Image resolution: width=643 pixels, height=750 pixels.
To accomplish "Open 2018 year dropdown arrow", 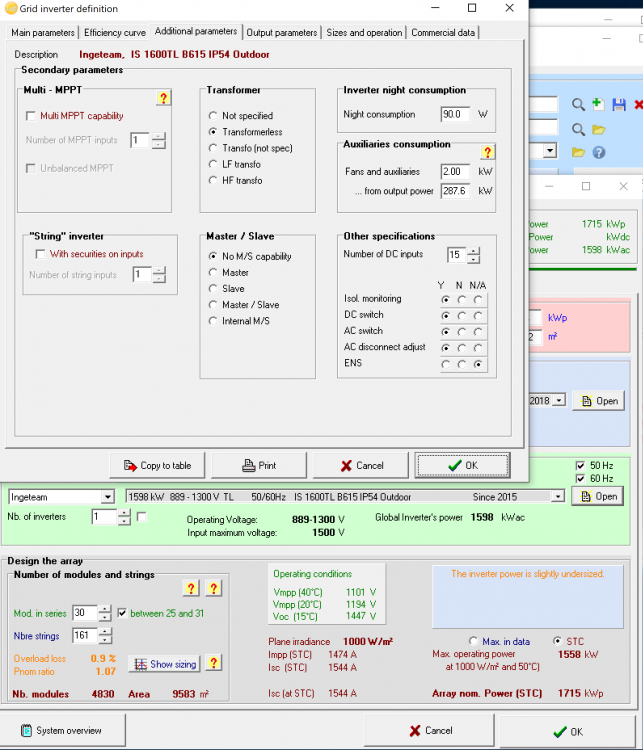I will (x=560, y=400).
